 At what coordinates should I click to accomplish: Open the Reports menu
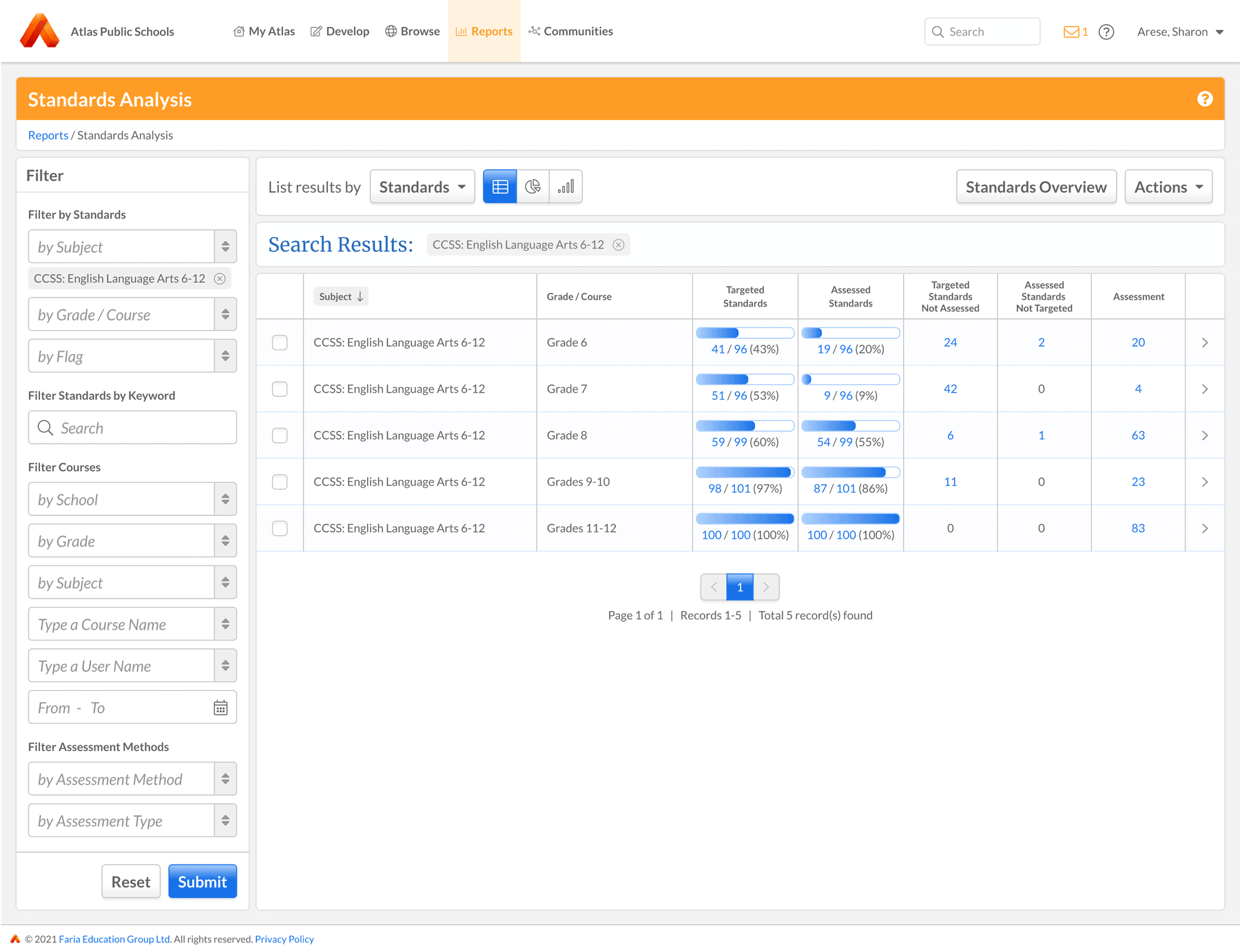(484, 32)
